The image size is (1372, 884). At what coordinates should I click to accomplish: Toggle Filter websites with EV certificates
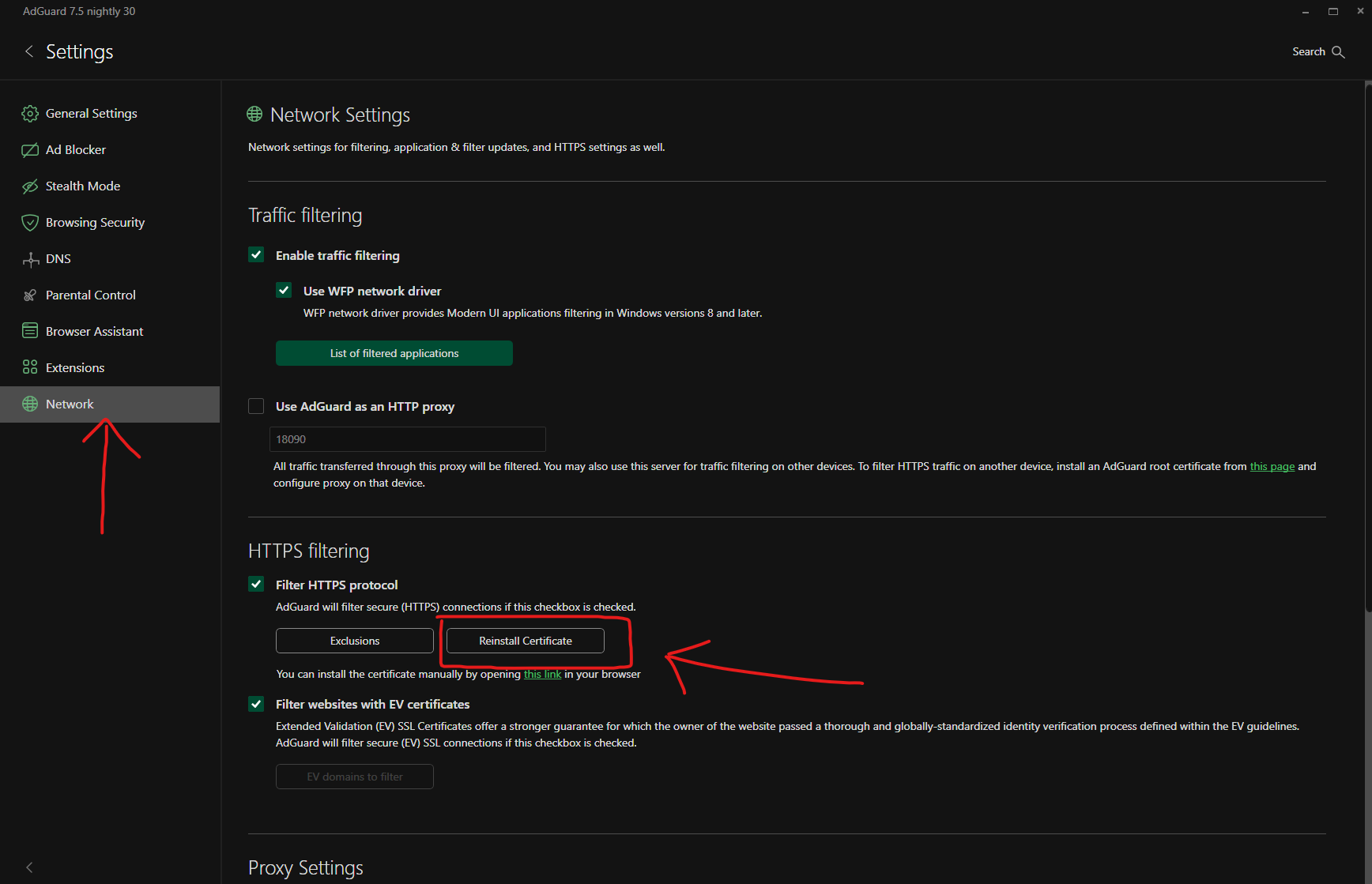point(256,704)
